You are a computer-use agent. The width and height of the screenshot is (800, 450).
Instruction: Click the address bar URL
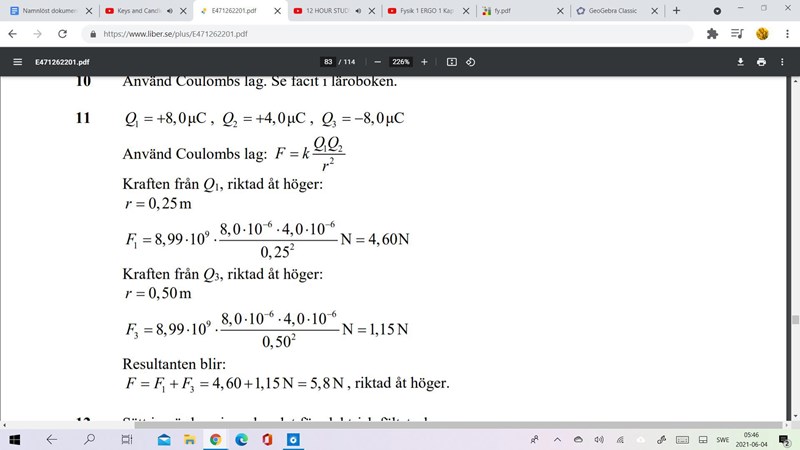click(200, 33)
